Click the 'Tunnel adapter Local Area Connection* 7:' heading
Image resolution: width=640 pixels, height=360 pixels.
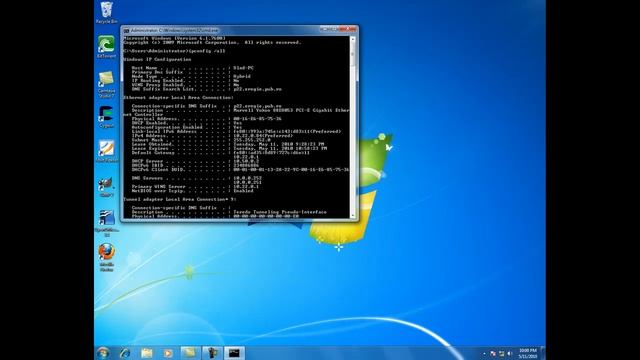pyautogui.click(x=180, y=199)
